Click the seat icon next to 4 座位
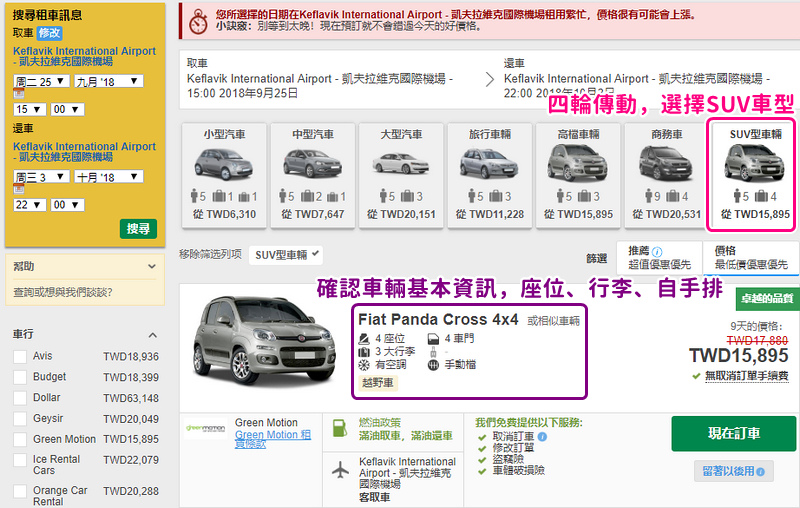800x508 pixels. pos(364,338)
